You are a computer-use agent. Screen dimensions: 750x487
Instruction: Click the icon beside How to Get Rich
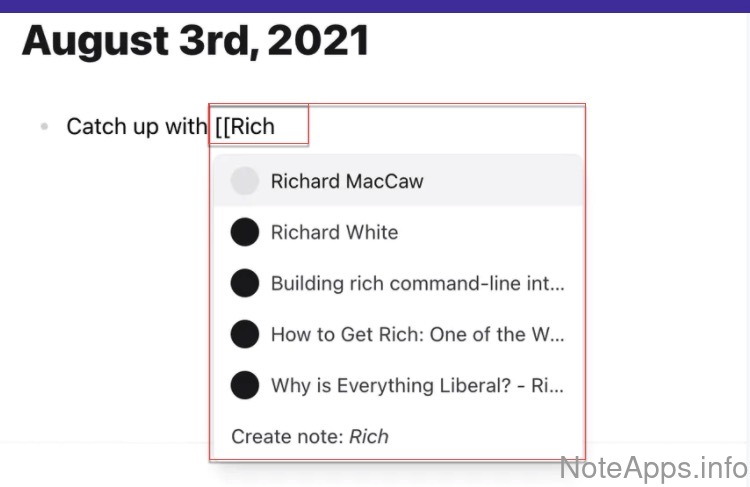(245, 334)
